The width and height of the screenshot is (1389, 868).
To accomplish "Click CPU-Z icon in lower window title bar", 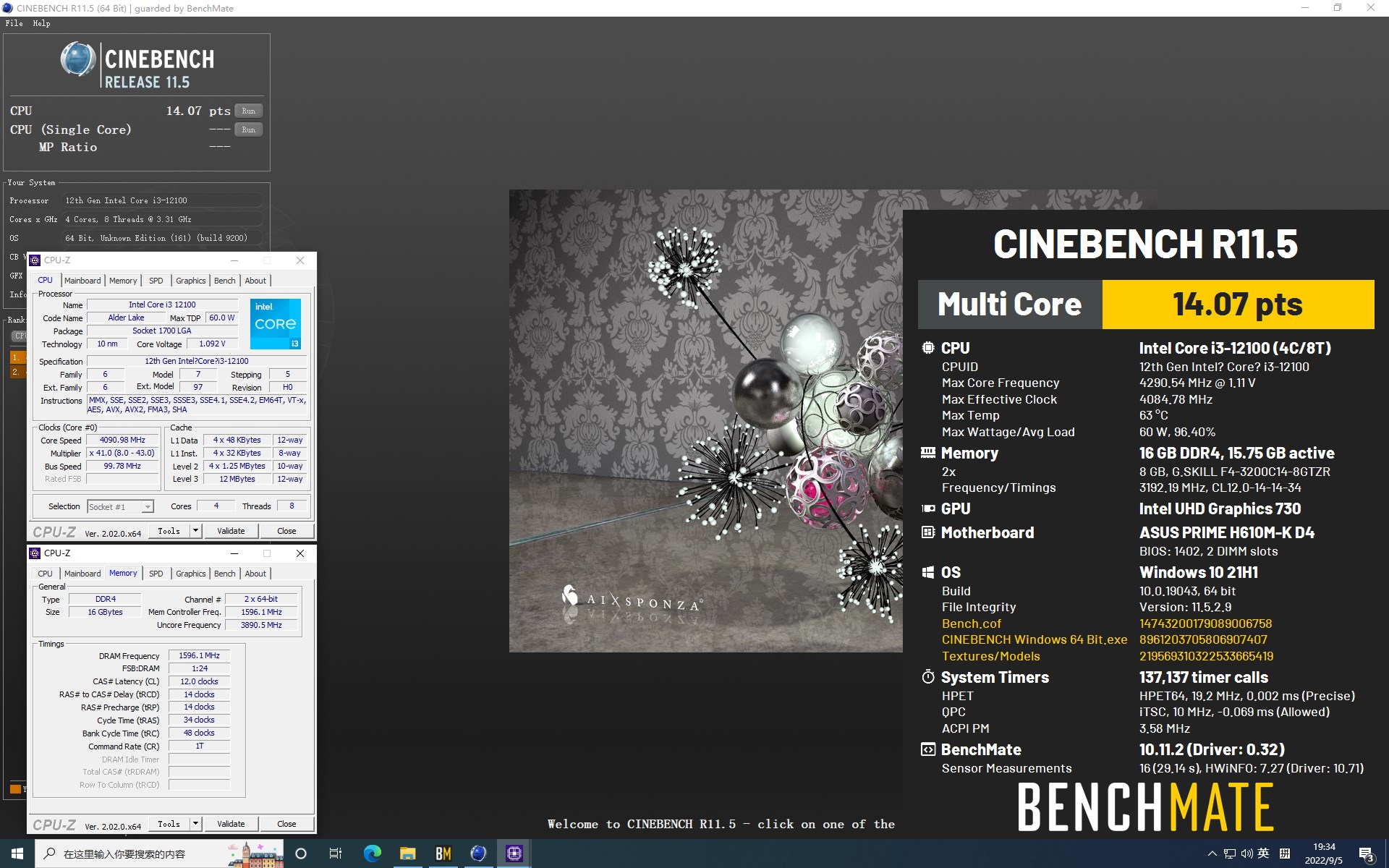I will pyautogui.click(x=35, y=553).
